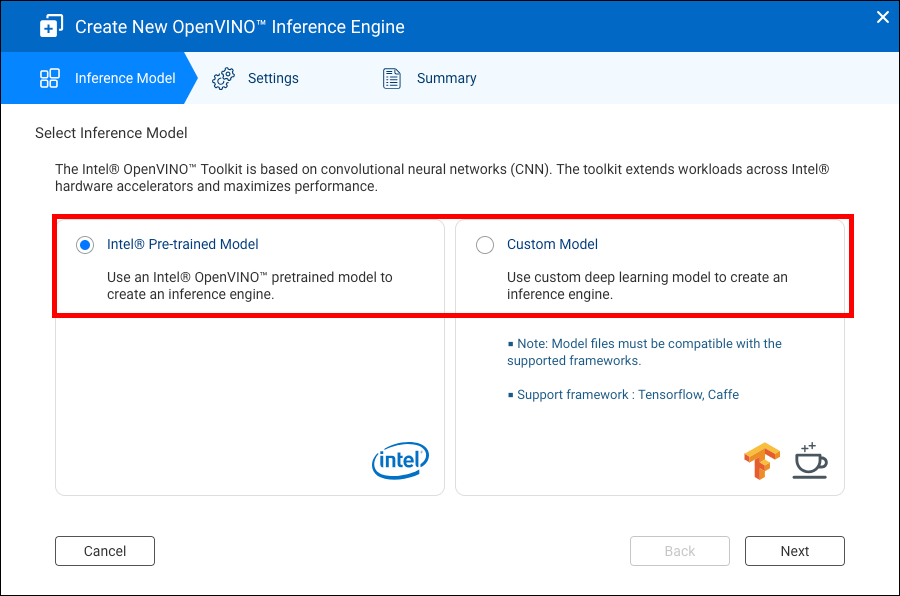Click the Summary document icon
The width and height of the screenshot is (900, 596).
point(392,78)
